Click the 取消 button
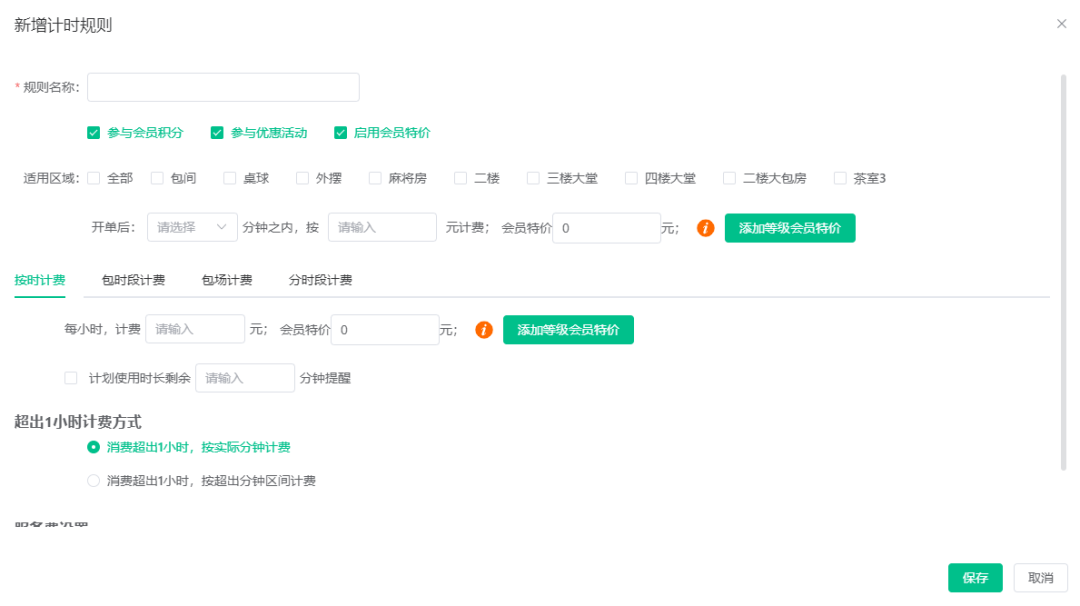 coord(1041,578)
